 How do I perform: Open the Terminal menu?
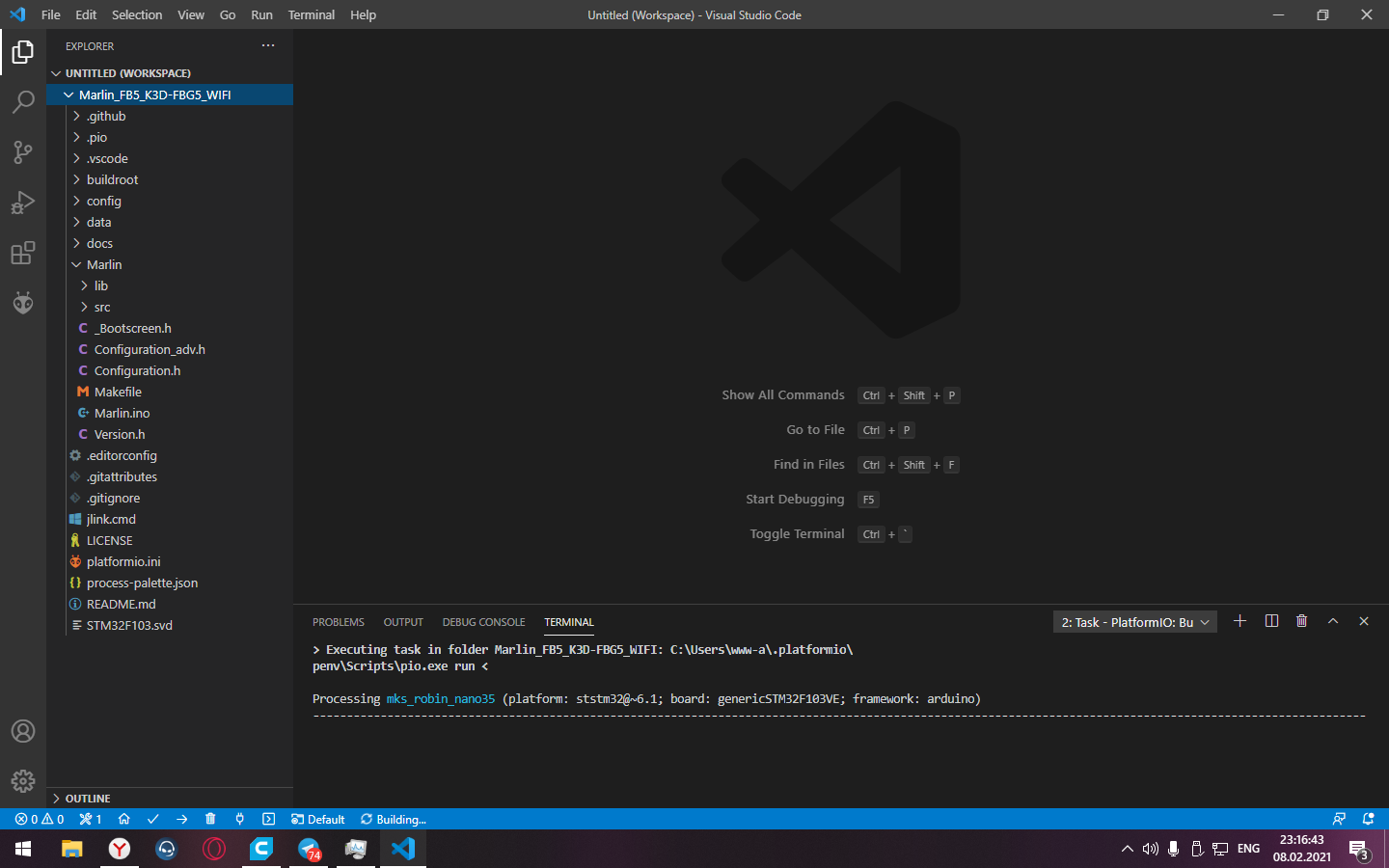coord(312,14)
